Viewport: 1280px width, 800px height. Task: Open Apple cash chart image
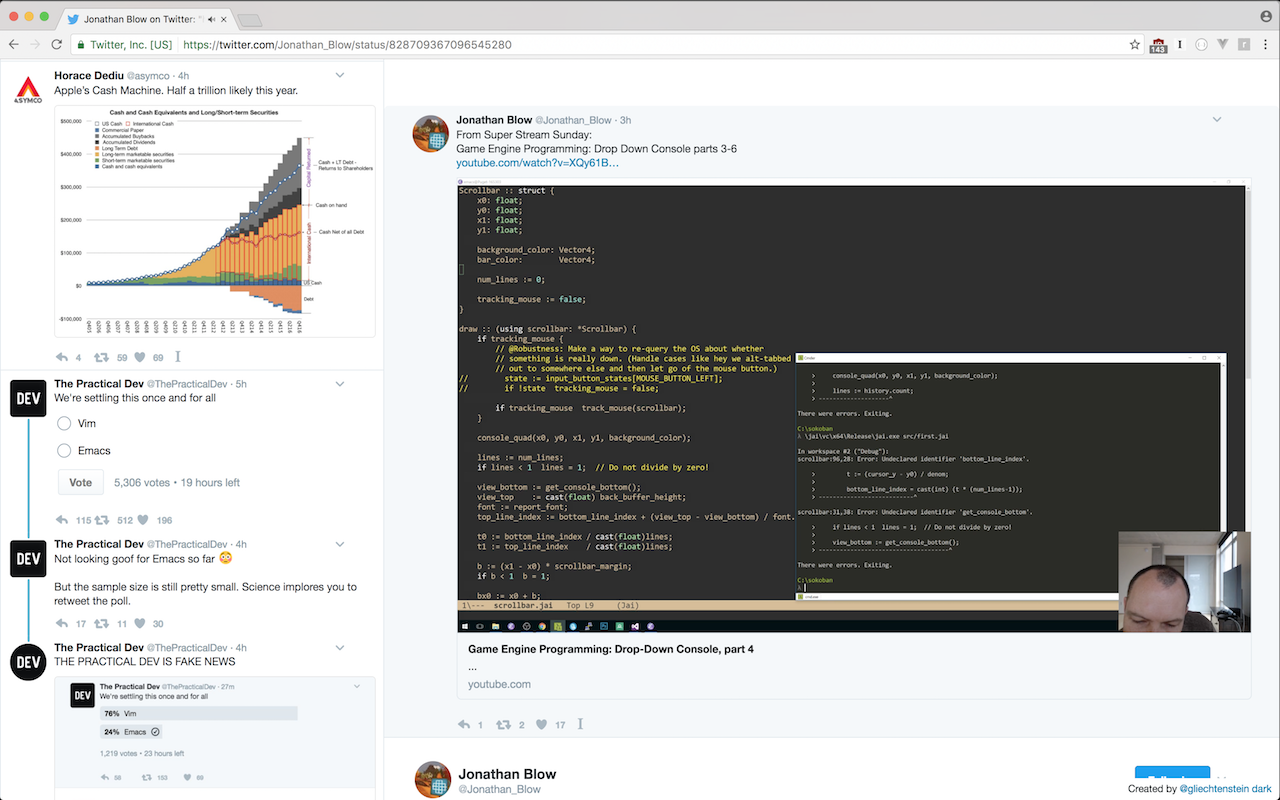pos(215,221)
